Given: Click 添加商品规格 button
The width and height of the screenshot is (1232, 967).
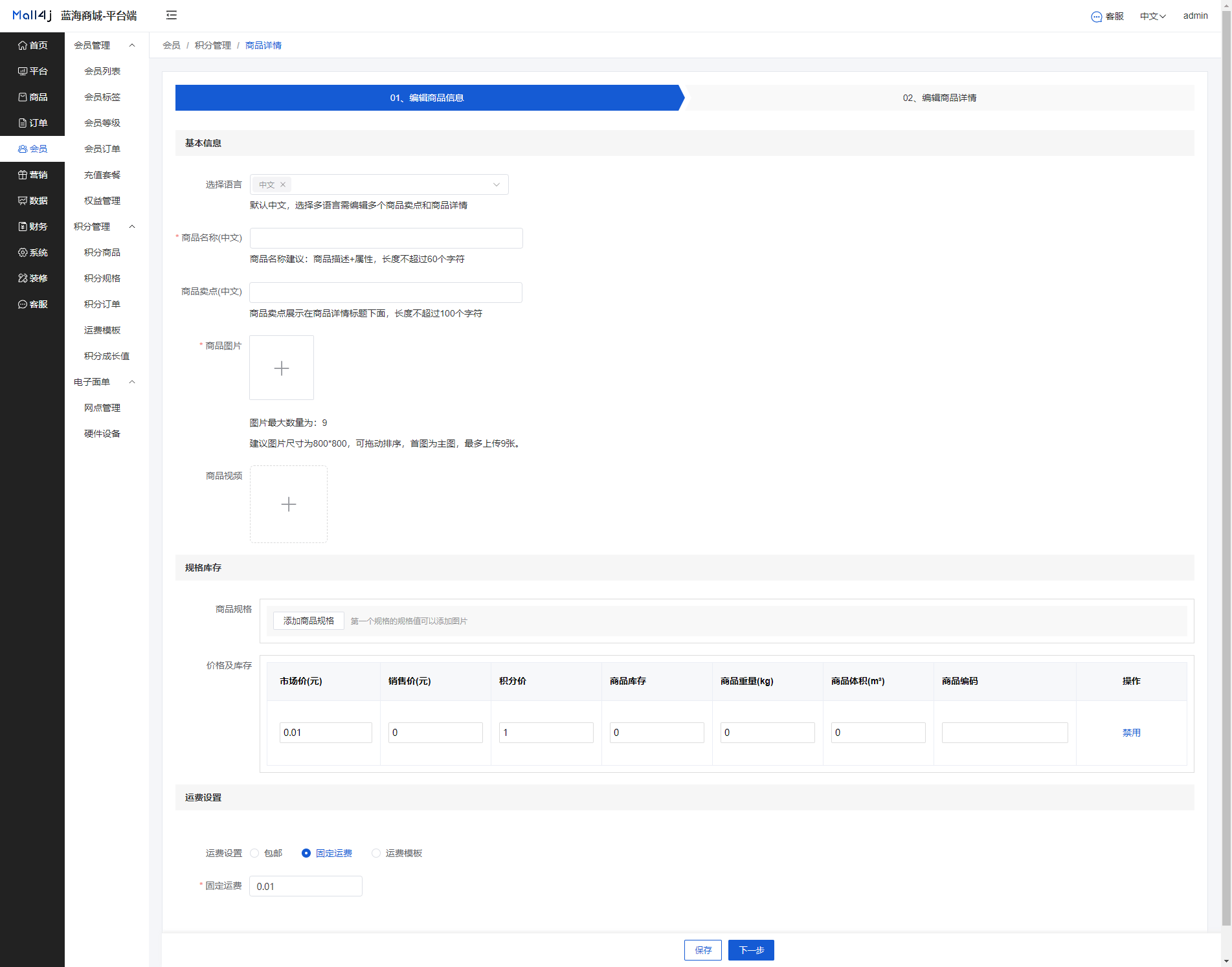Looking at the screenshot, I should [x=309, y=621].
